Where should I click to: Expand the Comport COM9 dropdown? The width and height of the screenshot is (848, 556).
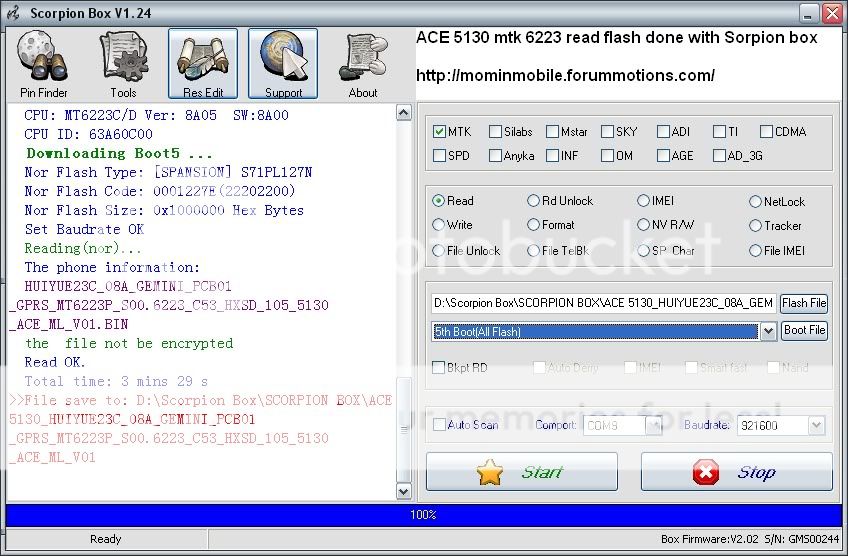point(654,426)
